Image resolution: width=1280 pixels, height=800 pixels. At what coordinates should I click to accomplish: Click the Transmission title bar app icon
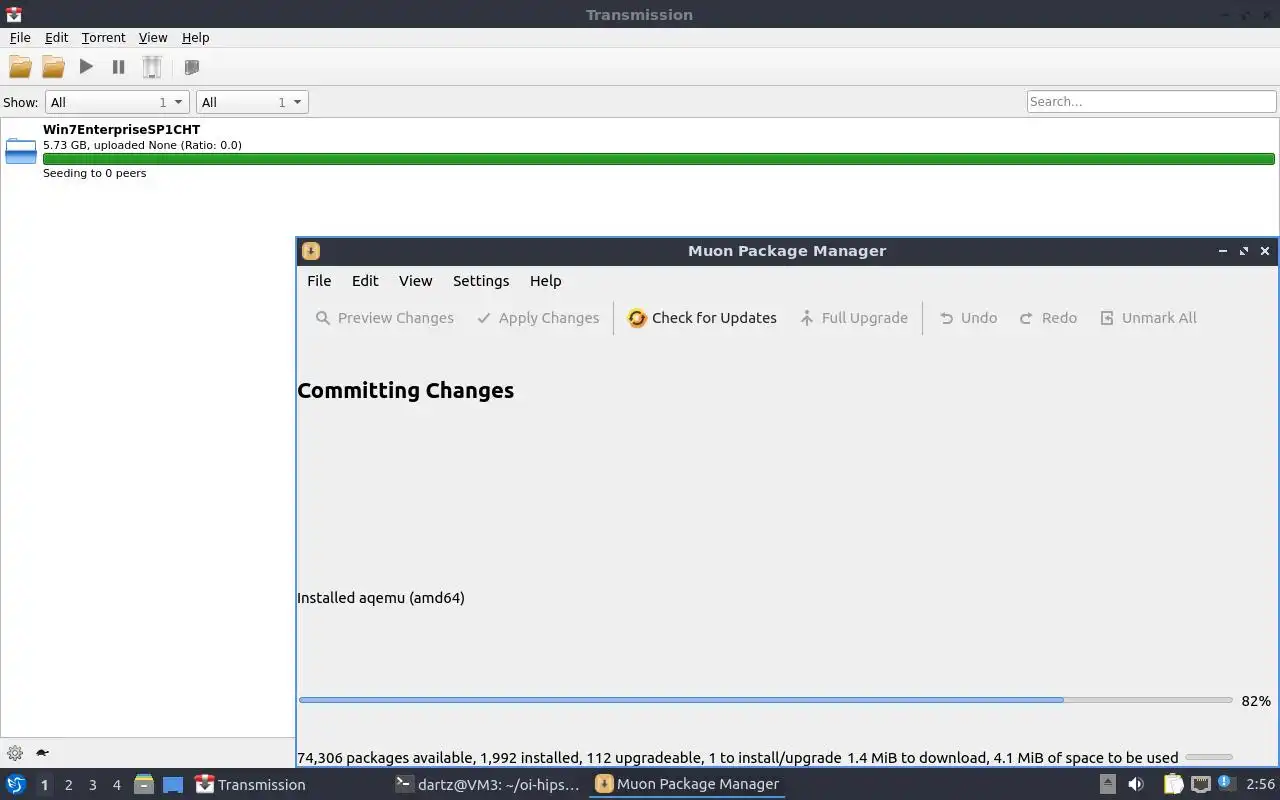pos(13,14)
